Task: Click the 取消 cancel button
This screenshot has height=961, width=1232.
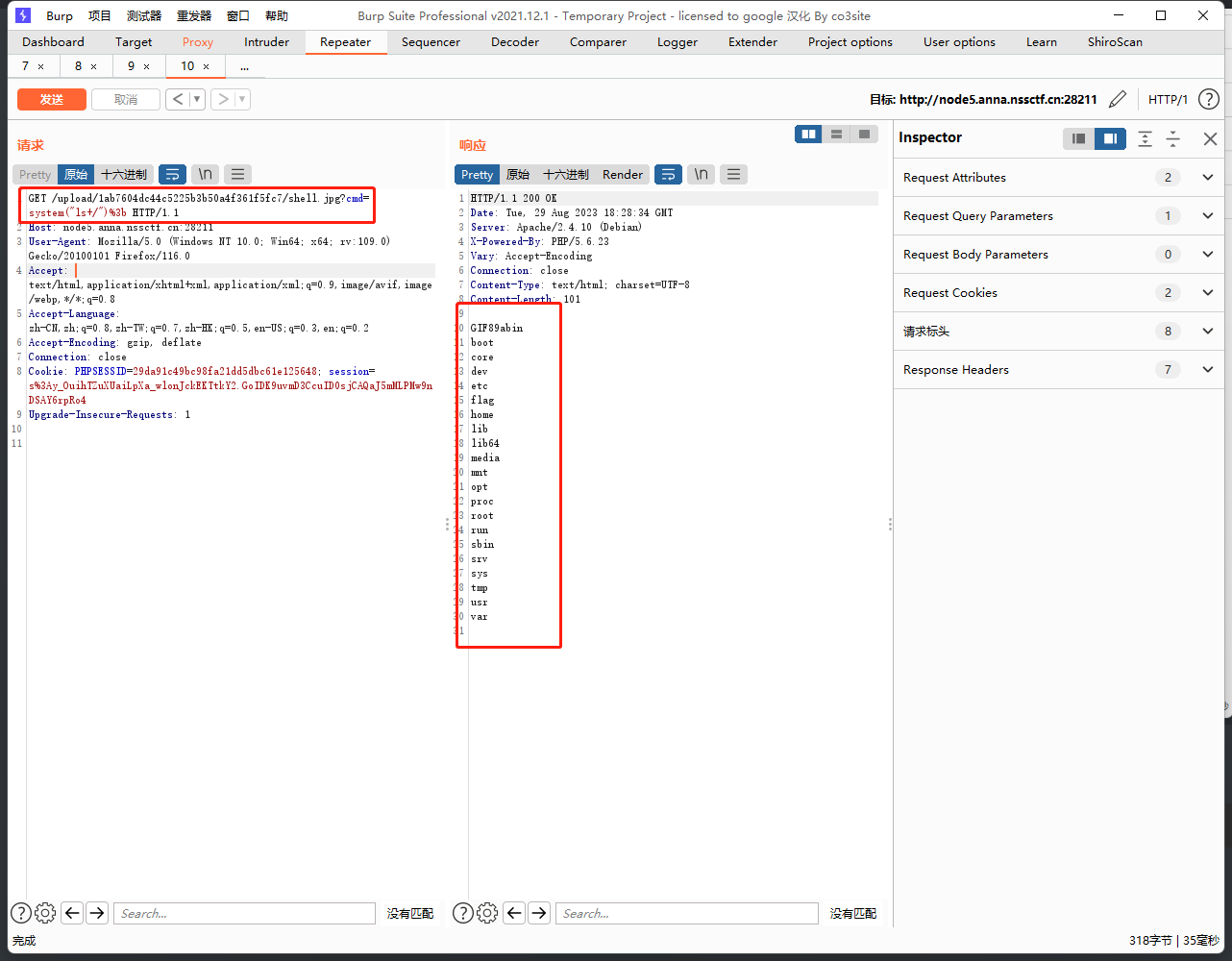Action: pyautogui.click(x=126, y=99)
